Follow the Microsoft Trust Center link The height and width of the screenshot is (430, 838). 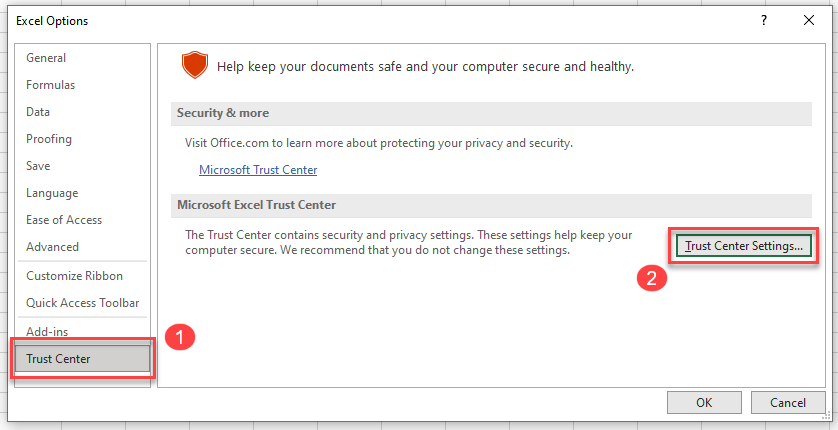(x=258, y=170)
